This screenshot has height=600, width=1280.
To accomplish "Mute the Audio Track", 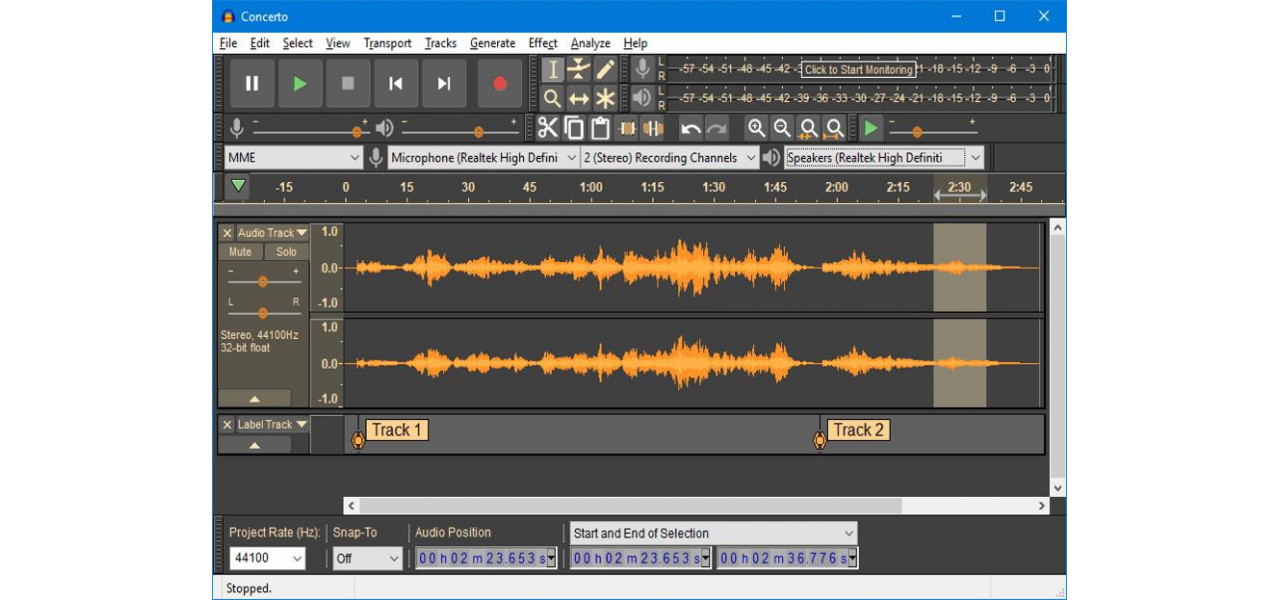I will (x=240, y=252).
